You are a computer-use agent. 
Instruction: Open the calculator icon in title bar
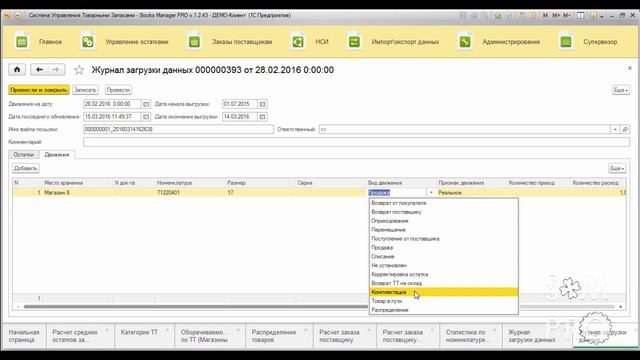click(x=522, y=15)
